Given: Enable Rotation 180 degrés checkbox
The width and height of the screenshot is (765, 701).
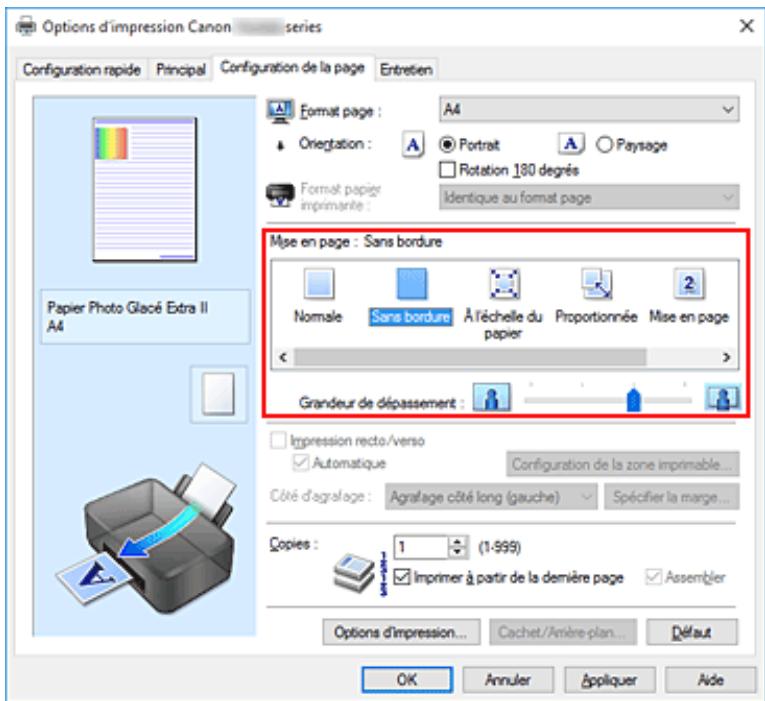Looking at the screenshot, I should coord(447,170).
